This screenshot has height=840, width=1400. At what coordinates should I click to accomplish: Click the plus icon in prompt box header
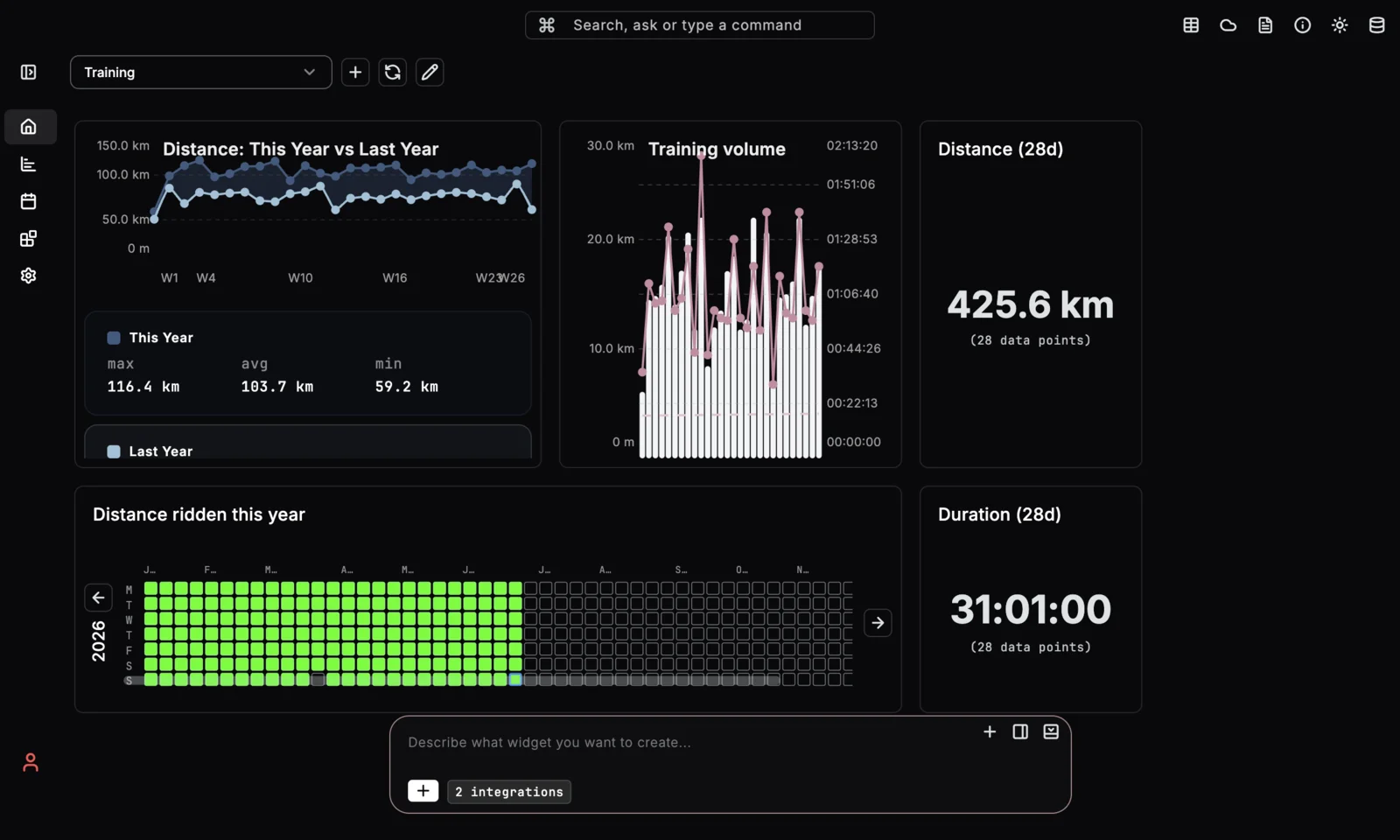pos(990,731)
